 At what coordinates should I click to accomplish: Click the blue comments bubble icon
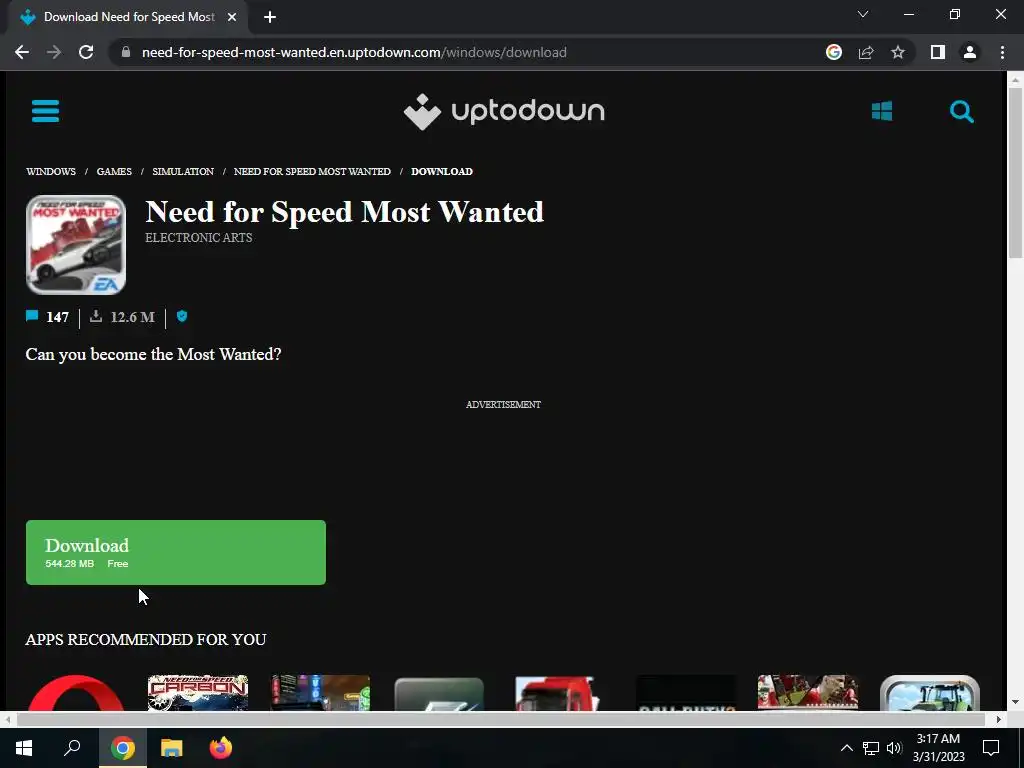tap(31, 317)
